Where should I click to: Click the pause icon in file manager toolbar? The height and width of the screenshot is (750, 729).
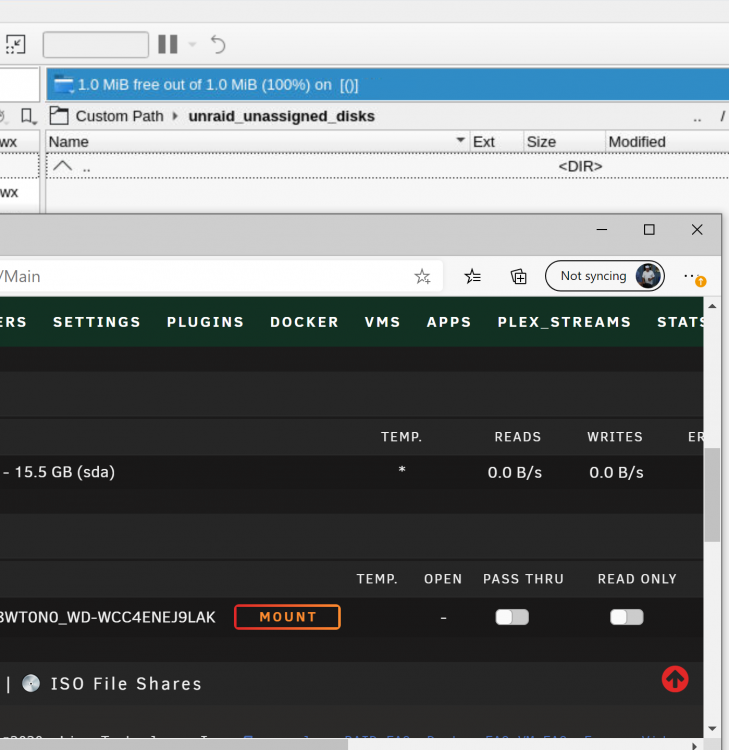pos(168,44)
